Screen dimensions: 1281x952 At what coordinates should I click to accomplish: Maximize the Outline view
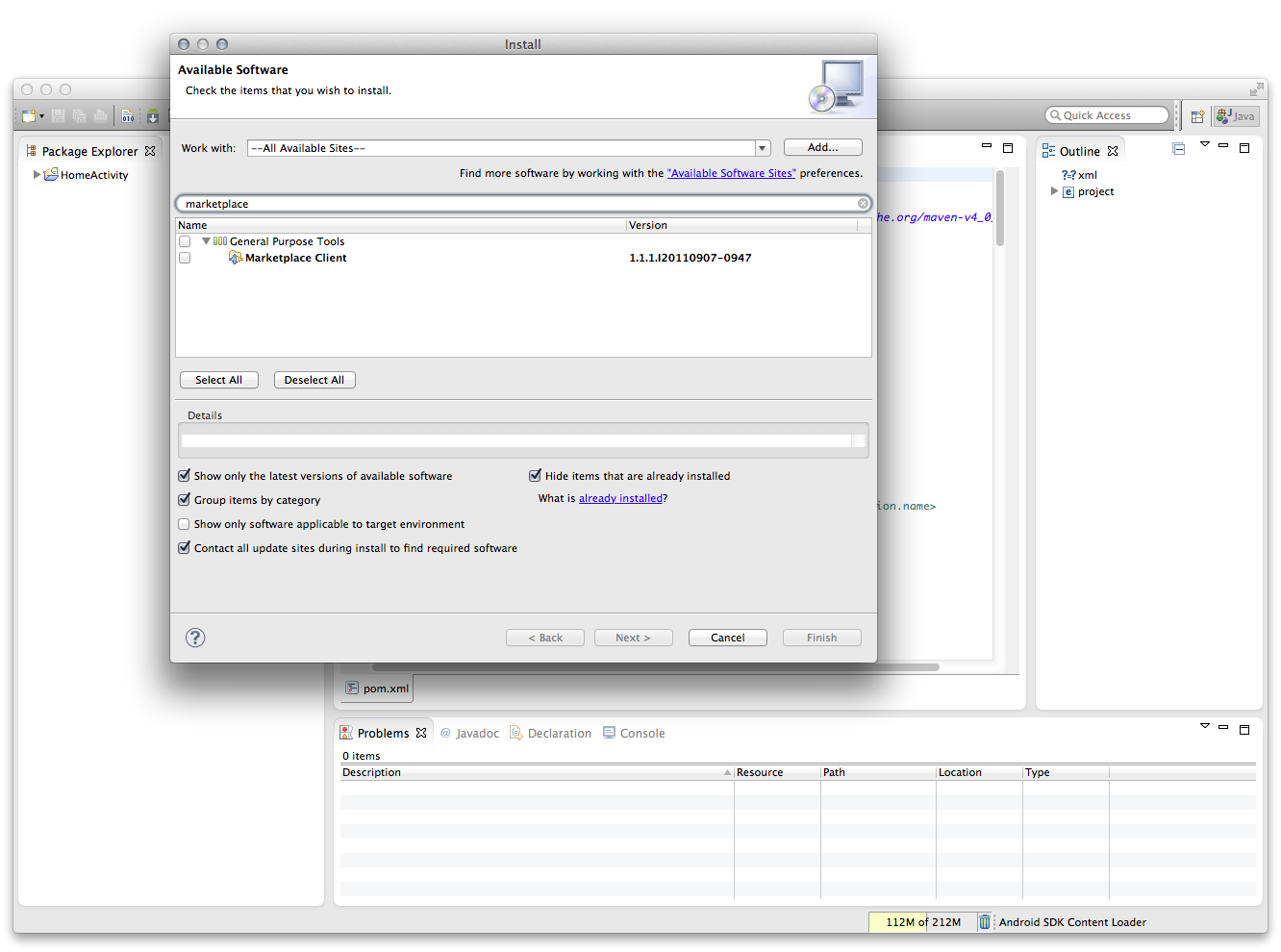[1244, 148]
